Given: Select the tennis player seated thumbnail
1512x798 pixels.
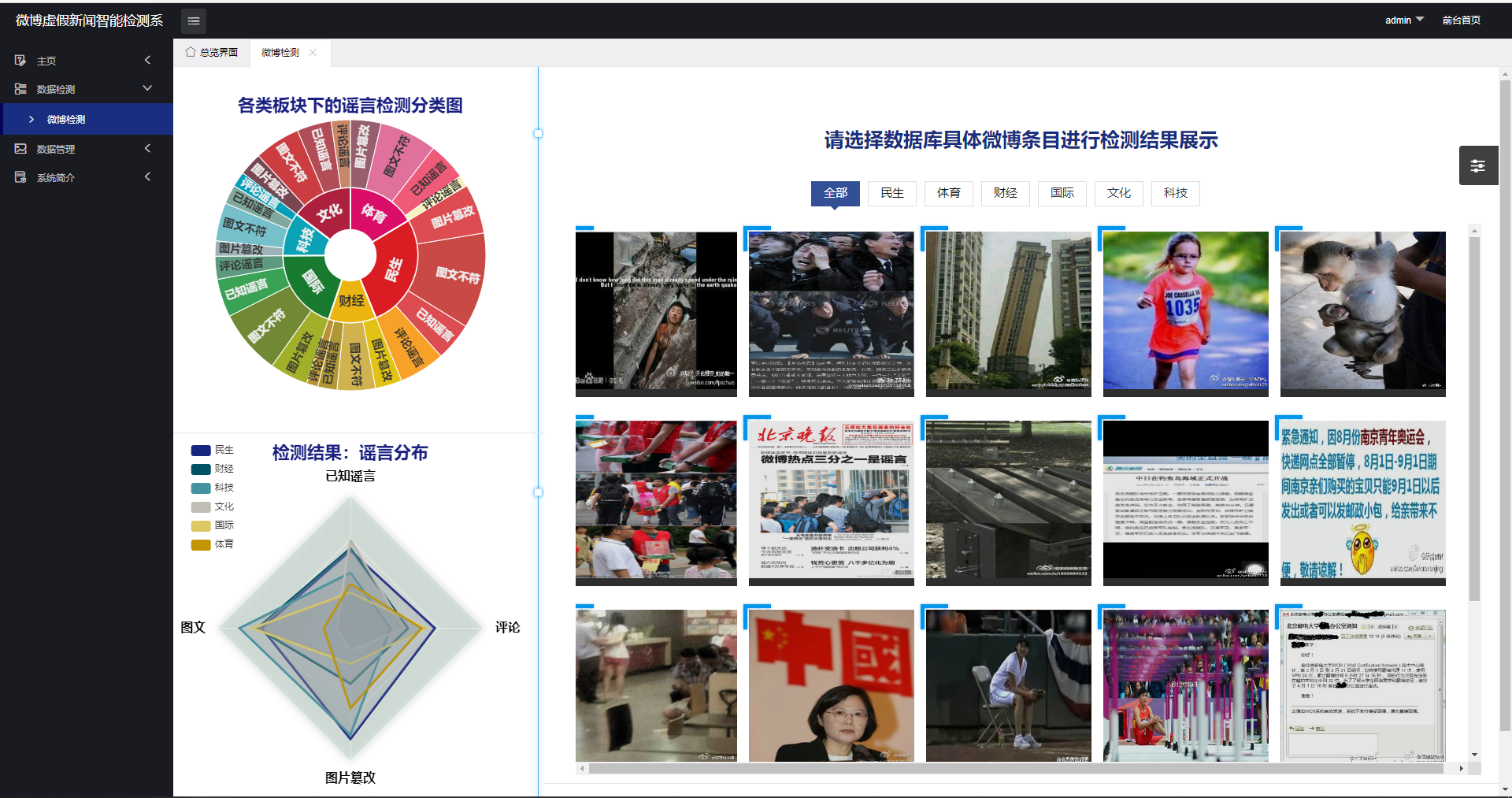Looking at the screenshot, I should [1008, 685].
